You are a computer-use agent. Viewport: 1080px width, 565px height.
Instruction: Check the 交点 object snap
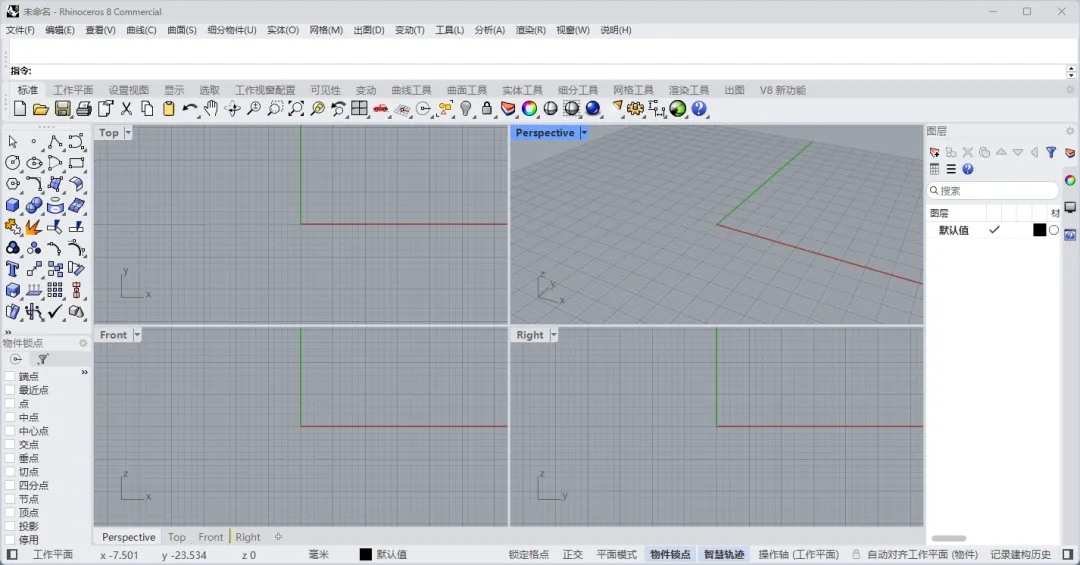(10, 444)
